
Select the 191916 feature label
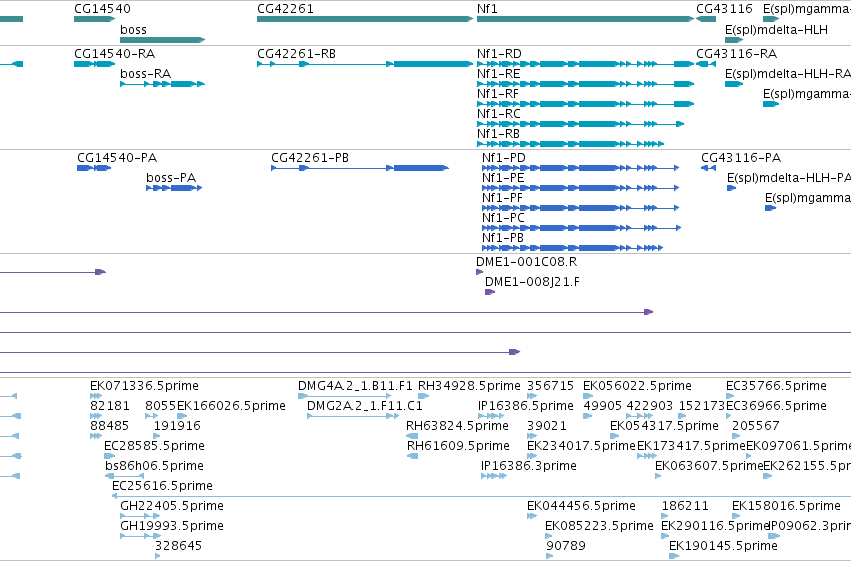[177, 426]
